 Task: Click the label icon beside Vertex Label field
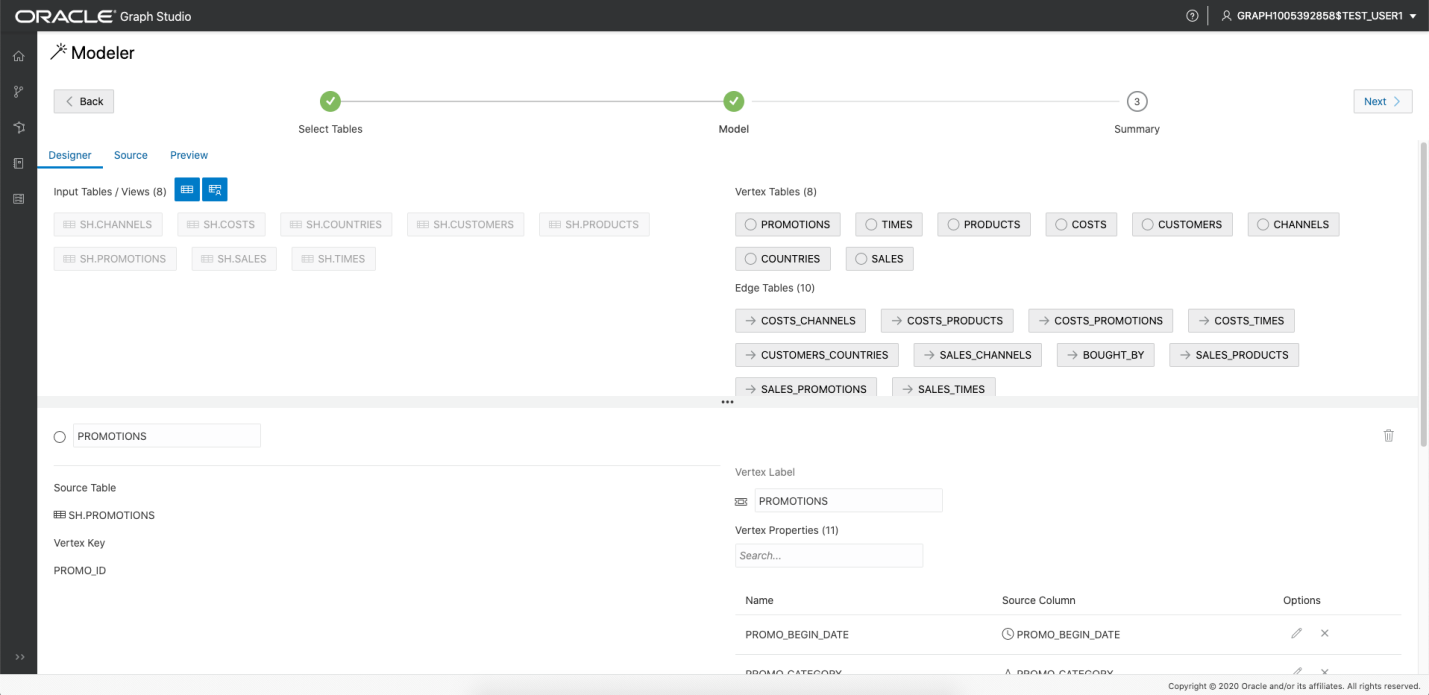tap(741, 501)
